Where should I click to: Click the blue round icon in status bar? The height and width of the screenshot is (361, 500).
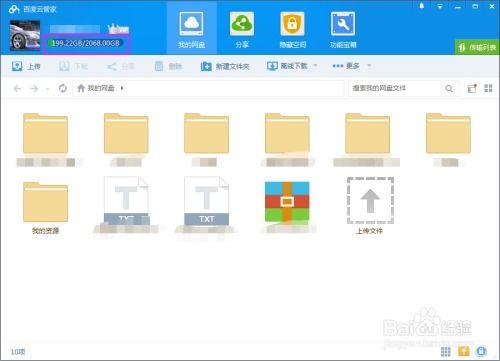481,351
